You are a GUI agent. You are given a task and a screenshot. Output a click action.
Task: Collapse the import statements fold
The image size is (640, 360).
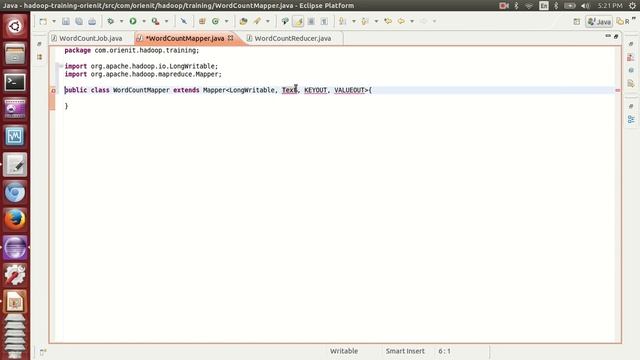60,66
